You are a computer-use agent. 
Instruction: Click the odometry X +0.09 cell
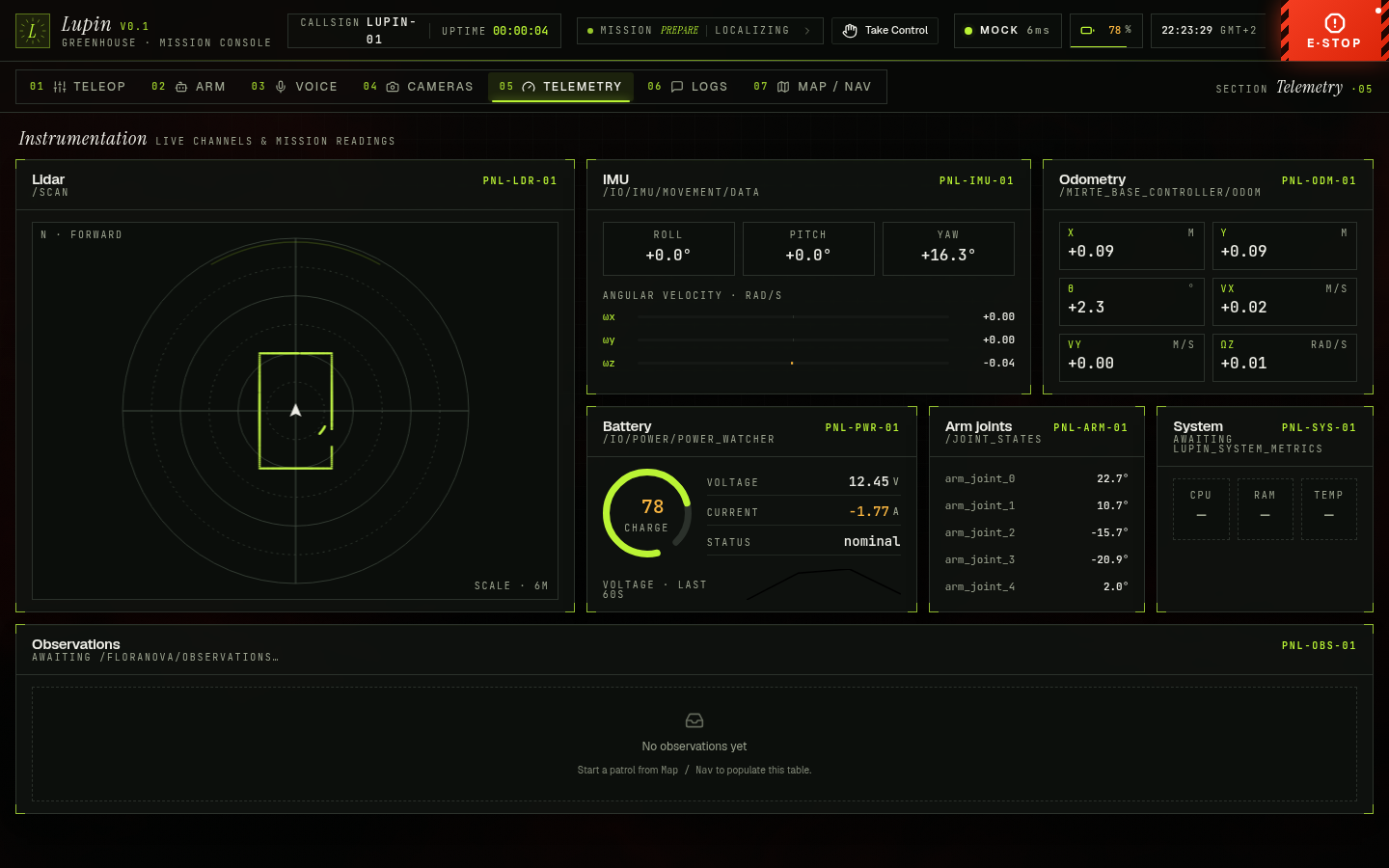click(1131, 246)
